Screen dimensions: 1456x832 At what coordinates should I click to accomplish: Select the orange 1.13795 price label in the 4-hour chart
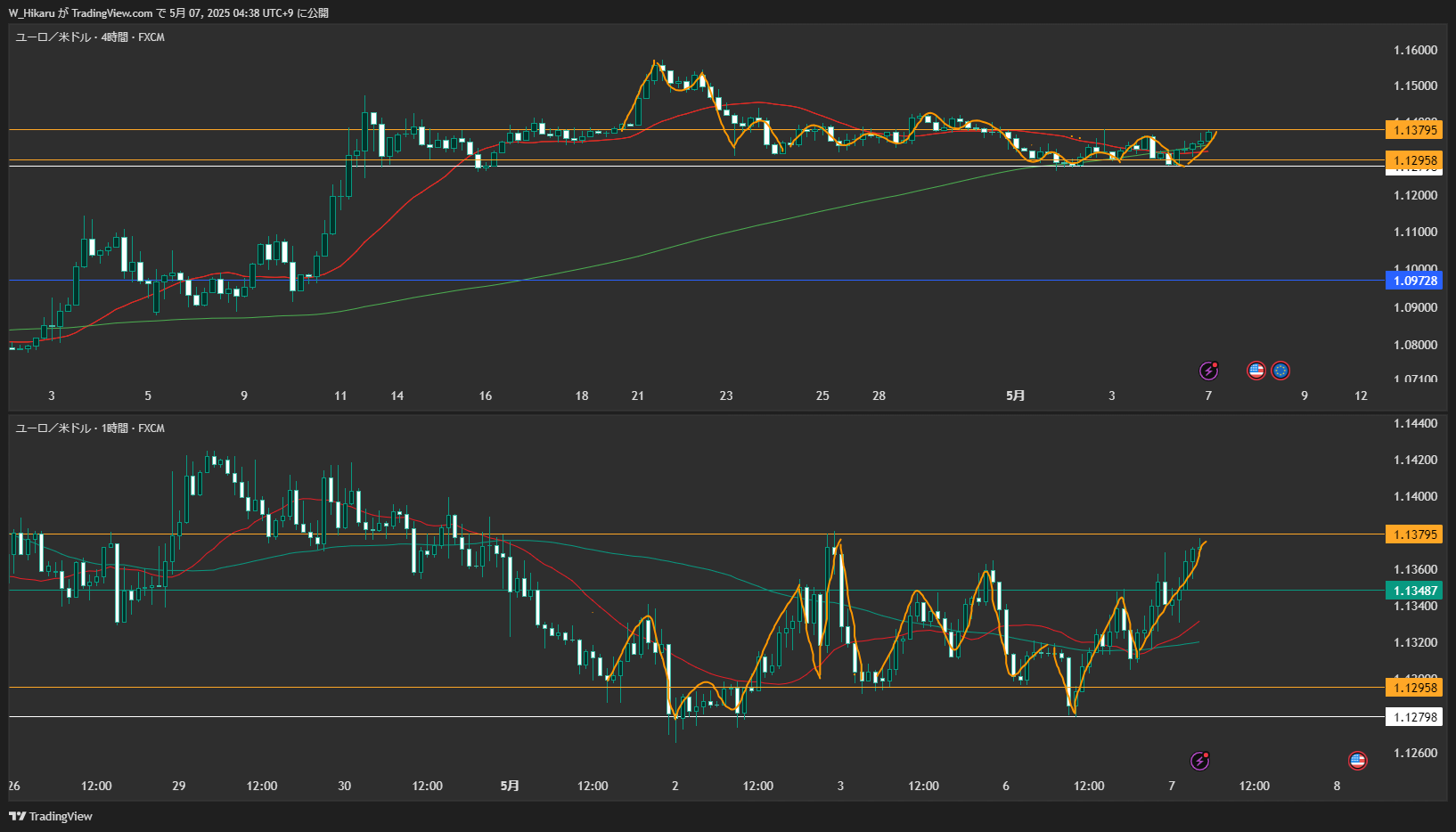click(x=1414, y=130)
